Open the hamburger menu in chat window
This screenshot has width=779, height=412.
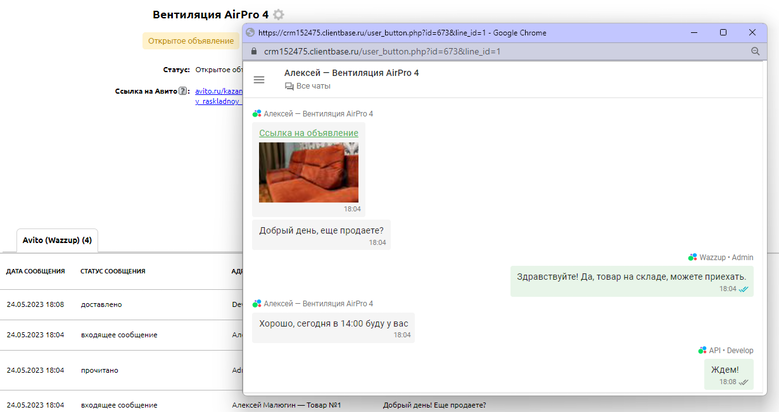[259, 79]
